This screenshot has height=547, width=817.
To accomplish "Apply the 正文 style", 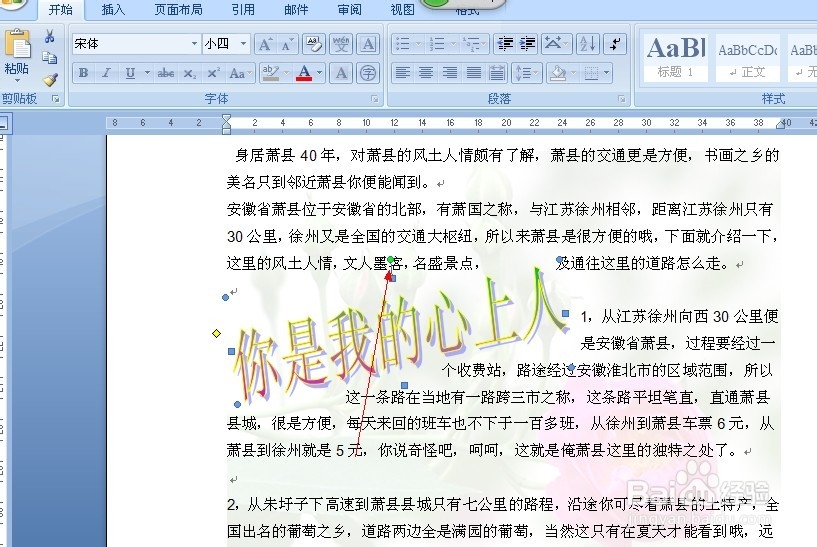I will 747,57.
